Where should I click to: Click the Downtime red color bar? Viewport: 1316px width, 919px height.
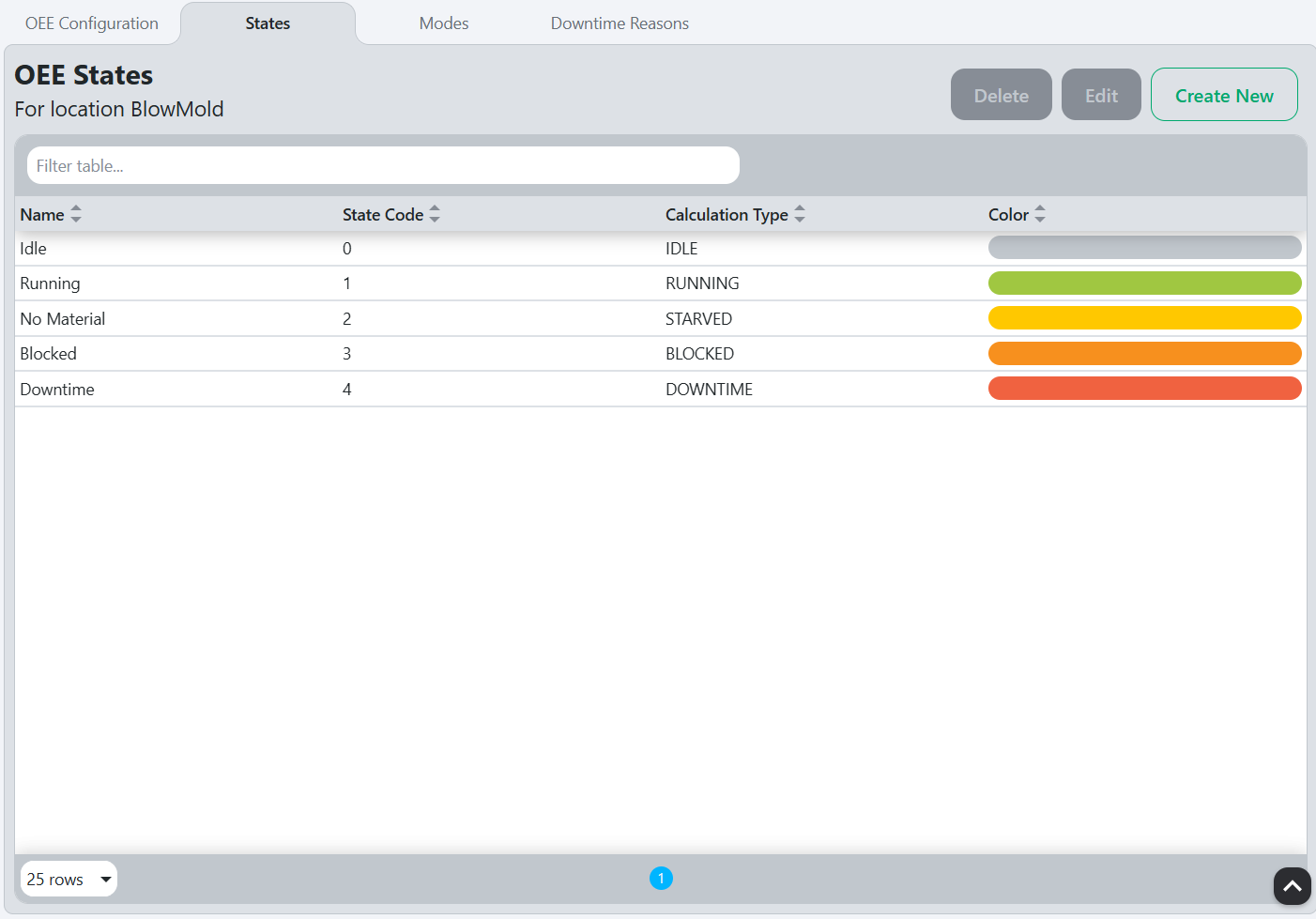pos(1145,389)
